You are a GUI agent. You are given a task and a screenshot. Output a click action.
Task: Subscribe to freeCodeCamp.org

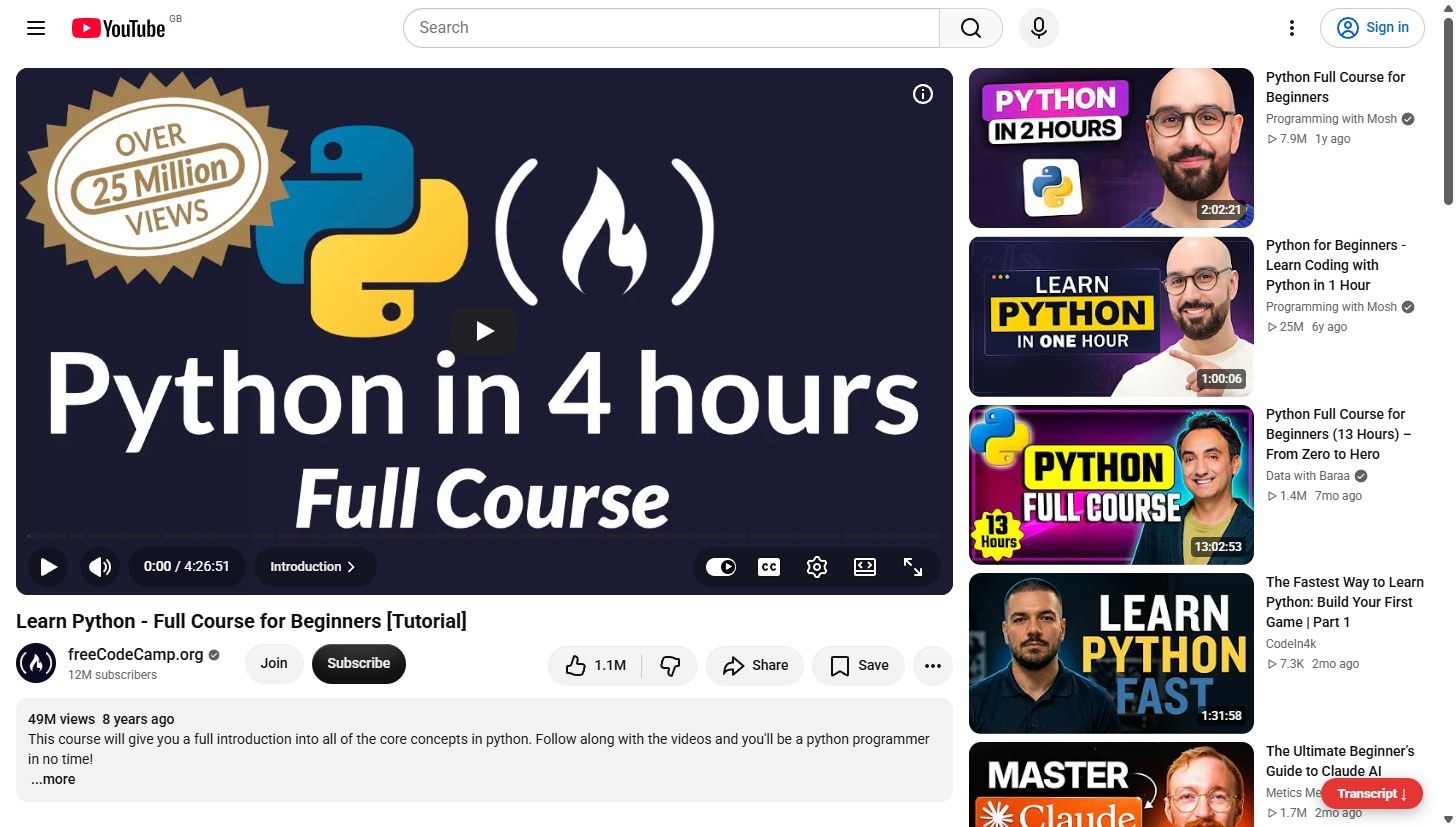coord(359,664)
